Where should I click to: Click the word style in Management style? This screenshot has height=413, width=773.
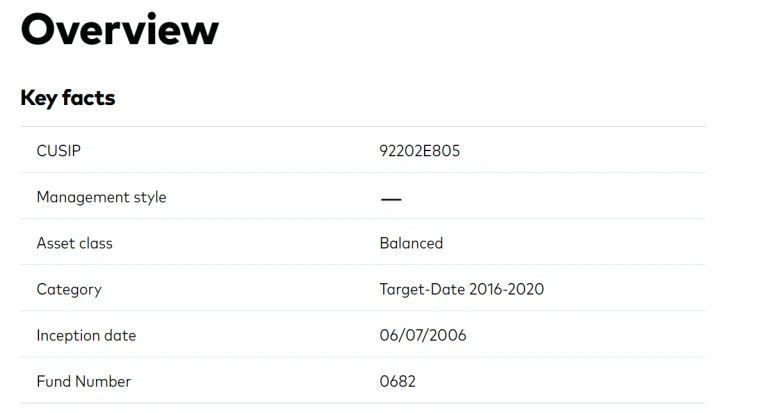[x=150, y=197]
